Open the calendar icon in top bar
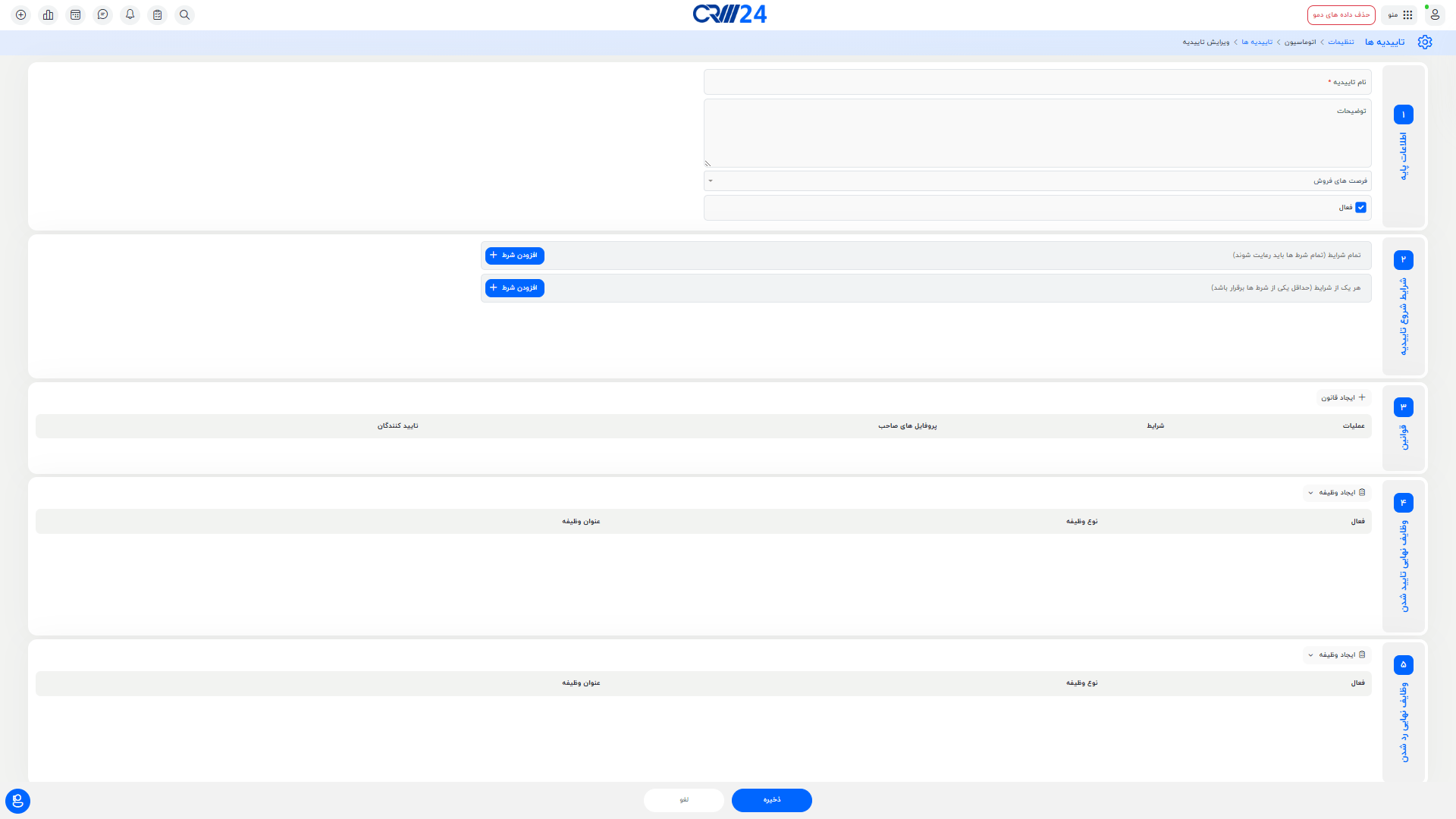 [x=76, y=14]
